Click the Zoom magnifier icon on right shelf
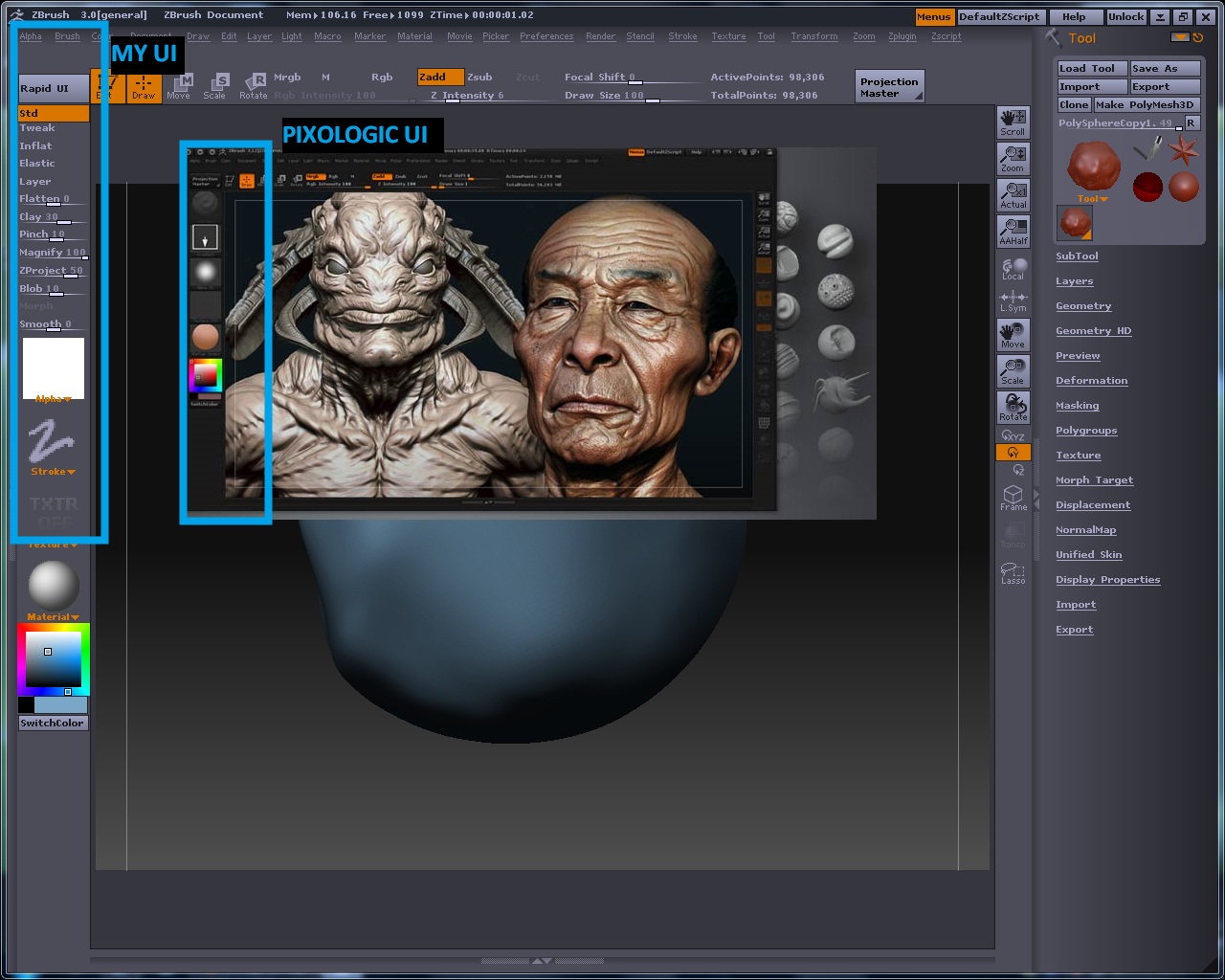 pos(1013,159)
